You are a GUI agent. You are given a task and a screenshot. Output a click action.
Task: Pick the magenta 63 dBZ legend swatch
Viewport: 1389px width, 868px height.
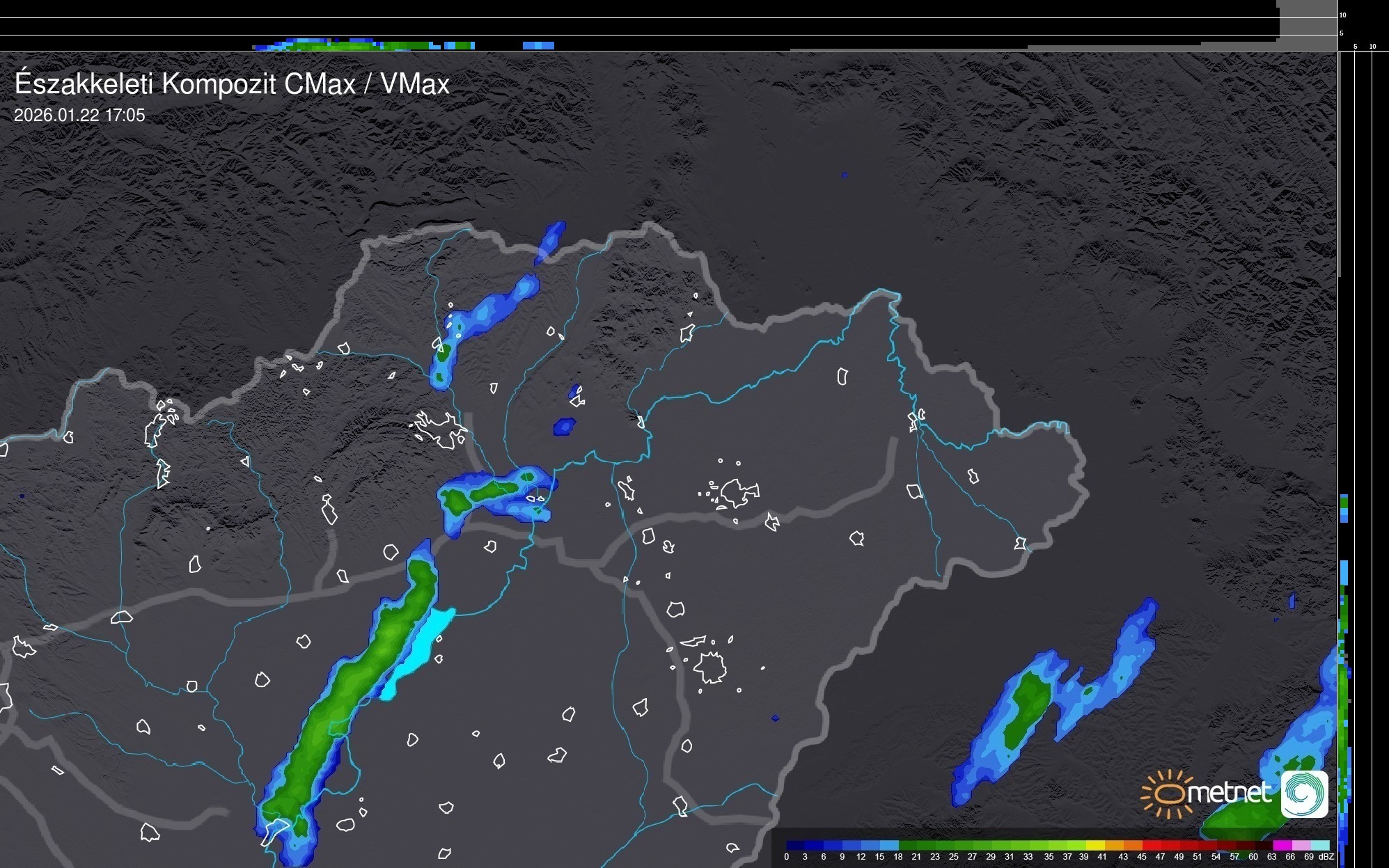click(1281, 845)
